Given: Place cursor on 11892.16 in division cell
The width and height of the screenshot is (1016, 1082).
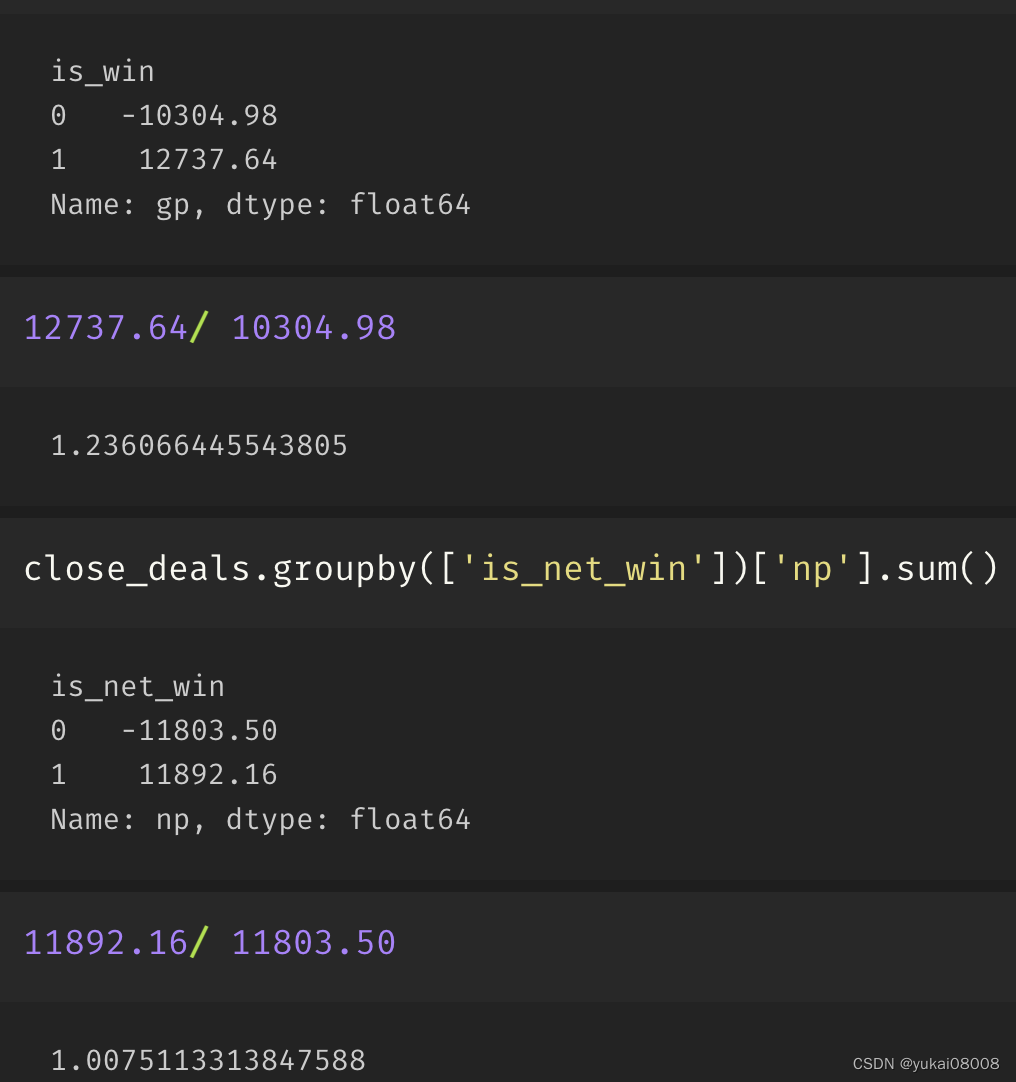Looking at the screenshot, I should click(x=105, y=943).
